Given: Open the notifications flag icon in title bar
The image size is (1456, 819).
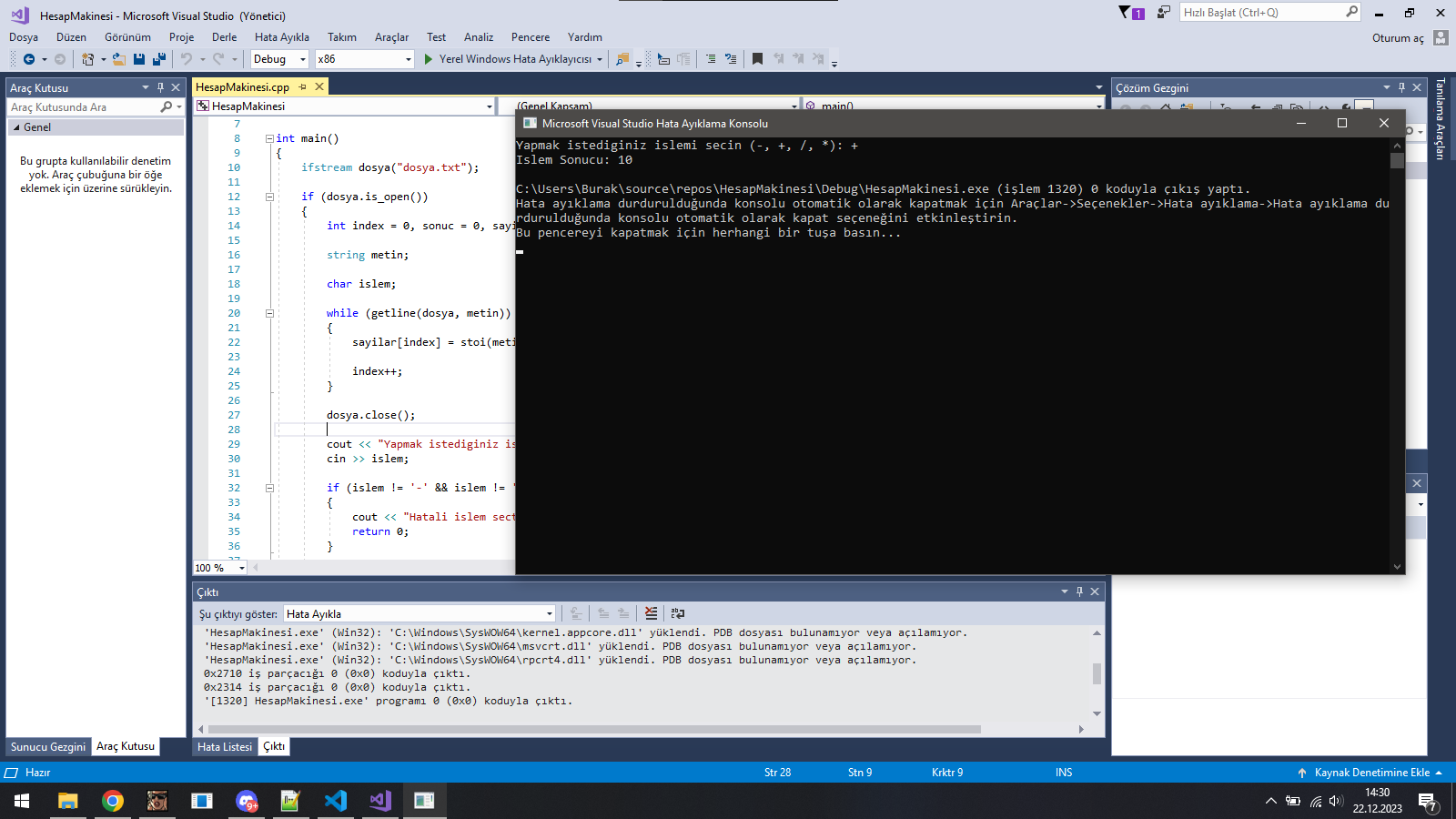Looking at the screenshot, I should [x=1125, y=13].
